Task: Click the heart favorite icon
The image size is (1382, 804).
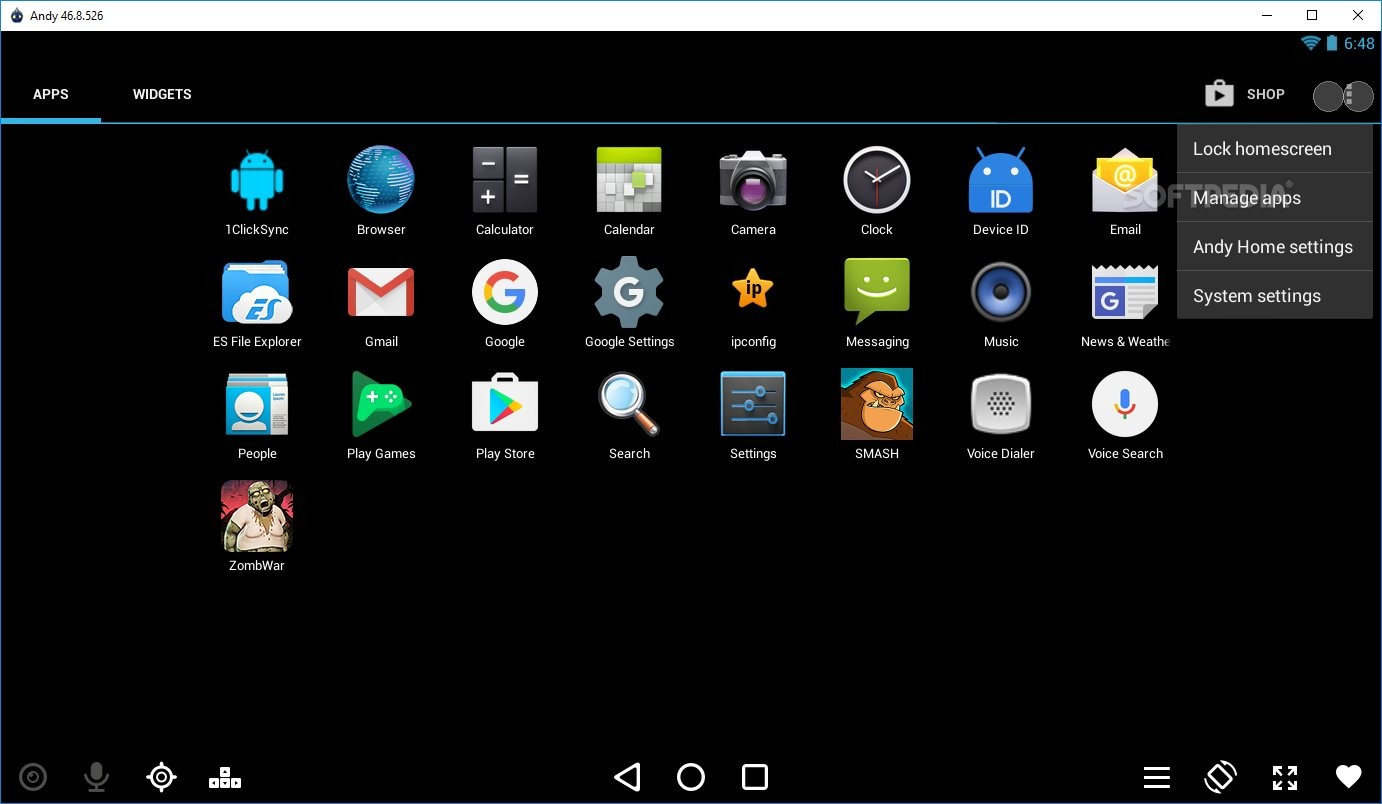Action: (x=1349, y=776)
